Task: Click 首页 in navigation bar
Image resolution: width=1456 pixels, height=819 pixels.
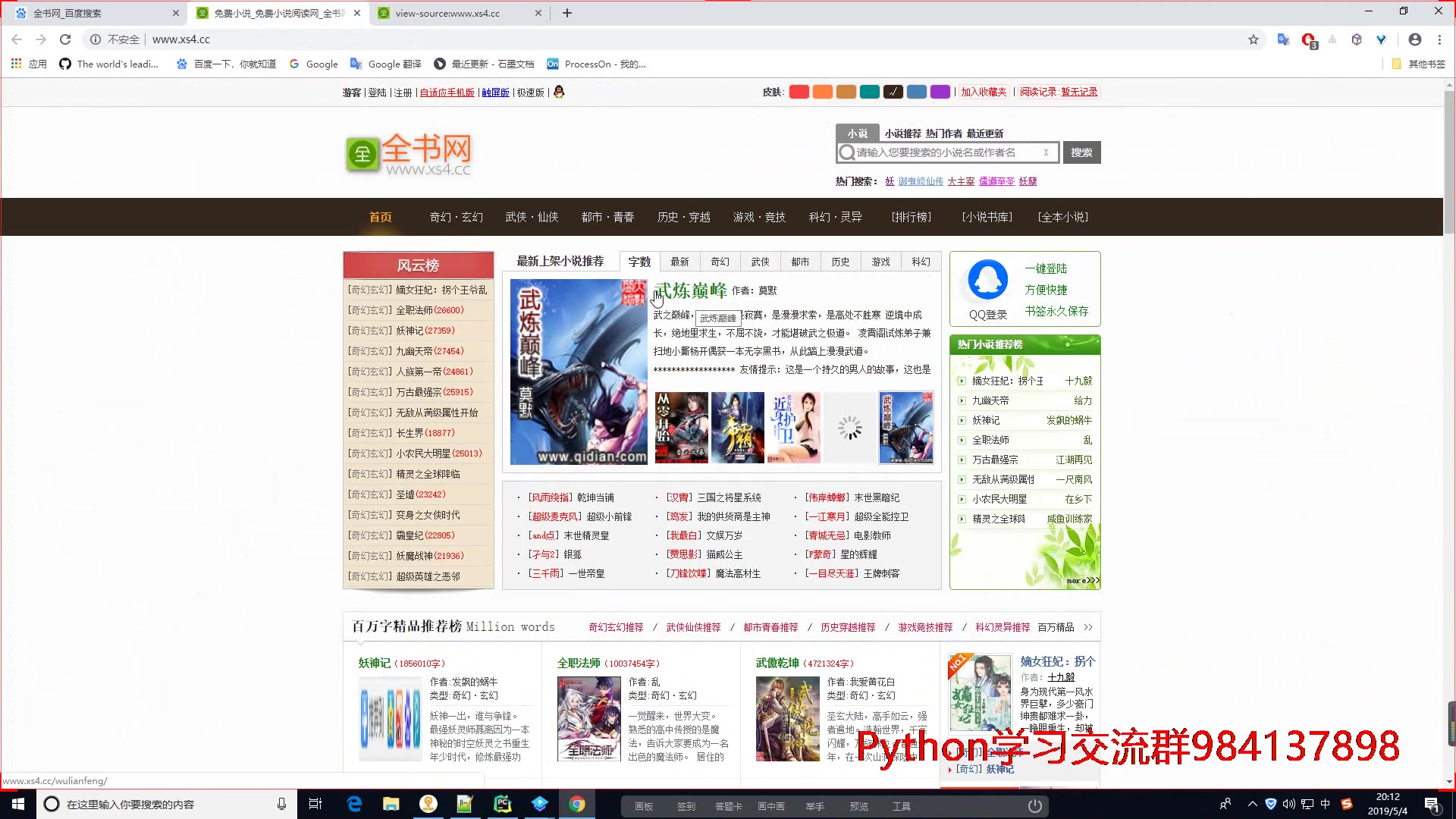Action: pyautogui.click(x=381, y=217)
